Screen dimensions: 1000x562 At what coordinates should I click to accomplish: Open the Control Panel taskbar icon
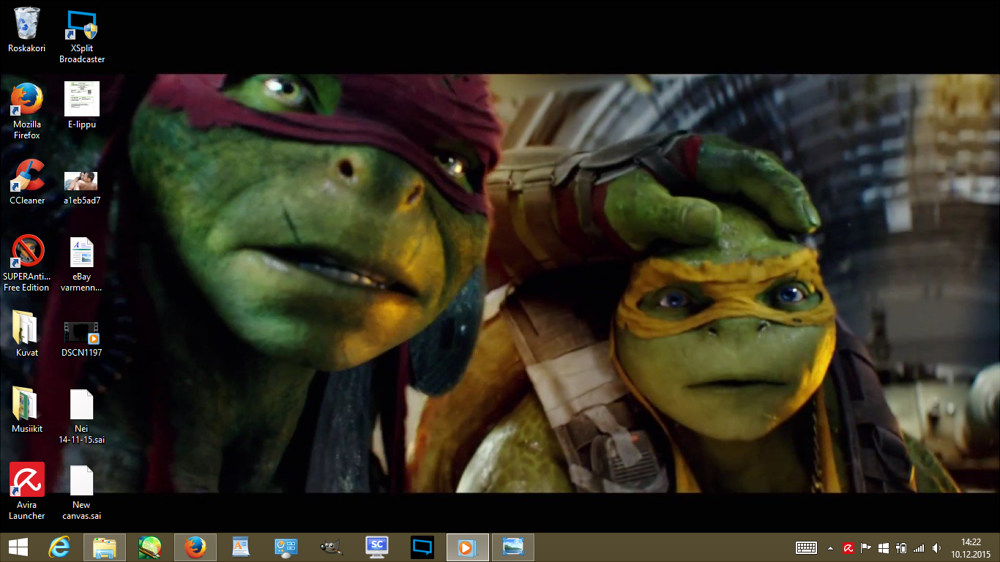point(286,547)
